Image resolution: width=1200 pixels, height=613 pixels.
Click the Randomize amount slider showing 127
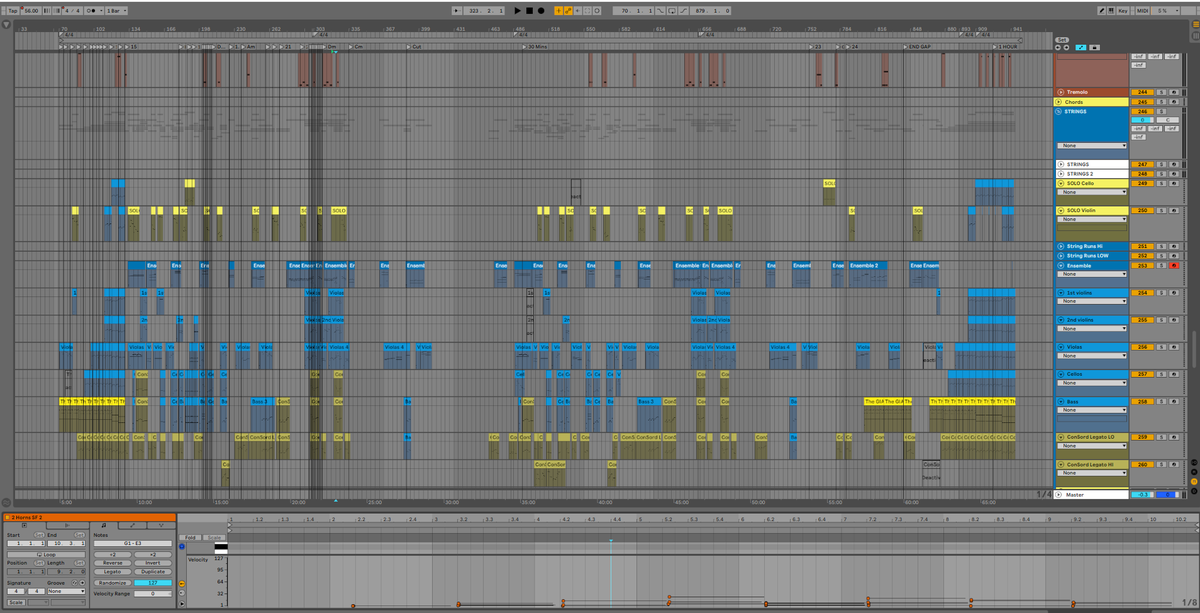click(152, 583)
